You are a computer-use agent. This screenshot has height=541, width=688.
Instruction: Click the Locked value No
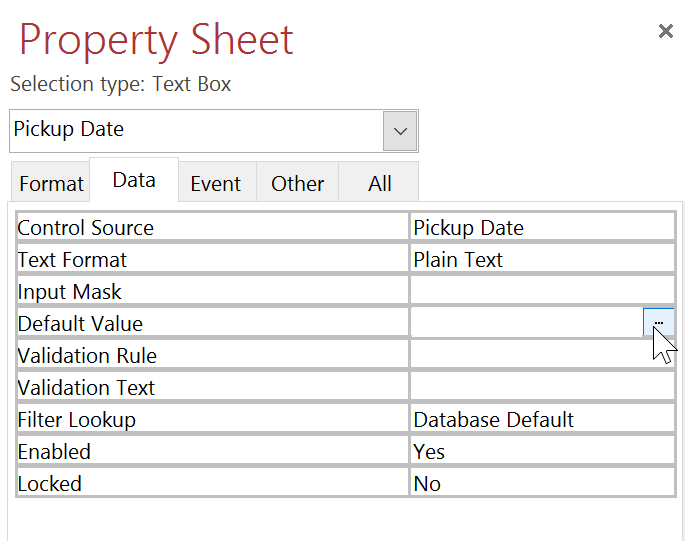point(542,484)
